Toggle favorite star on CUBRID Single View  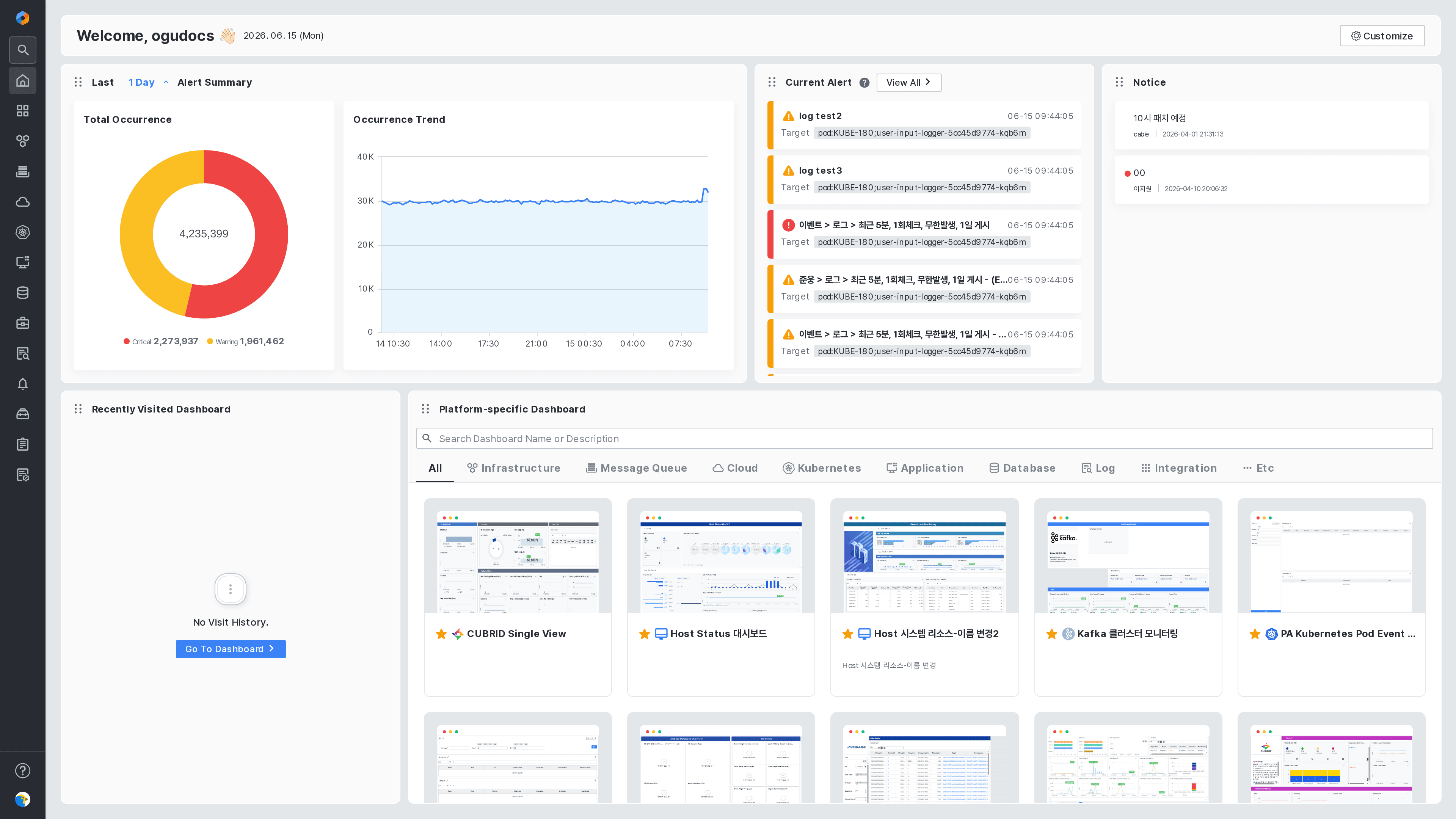[x=441, y=634]
